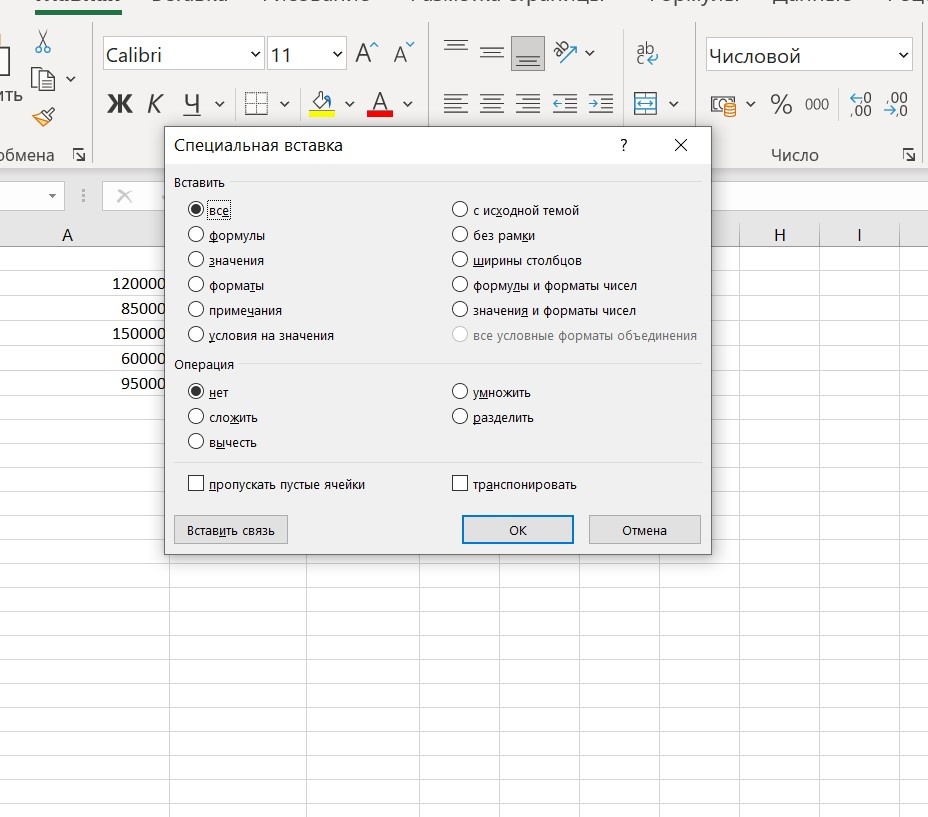Image resolution: width=928 pixels, height=817 pixels.
Task: Click the Wrap Text icon
Action: 646,53
